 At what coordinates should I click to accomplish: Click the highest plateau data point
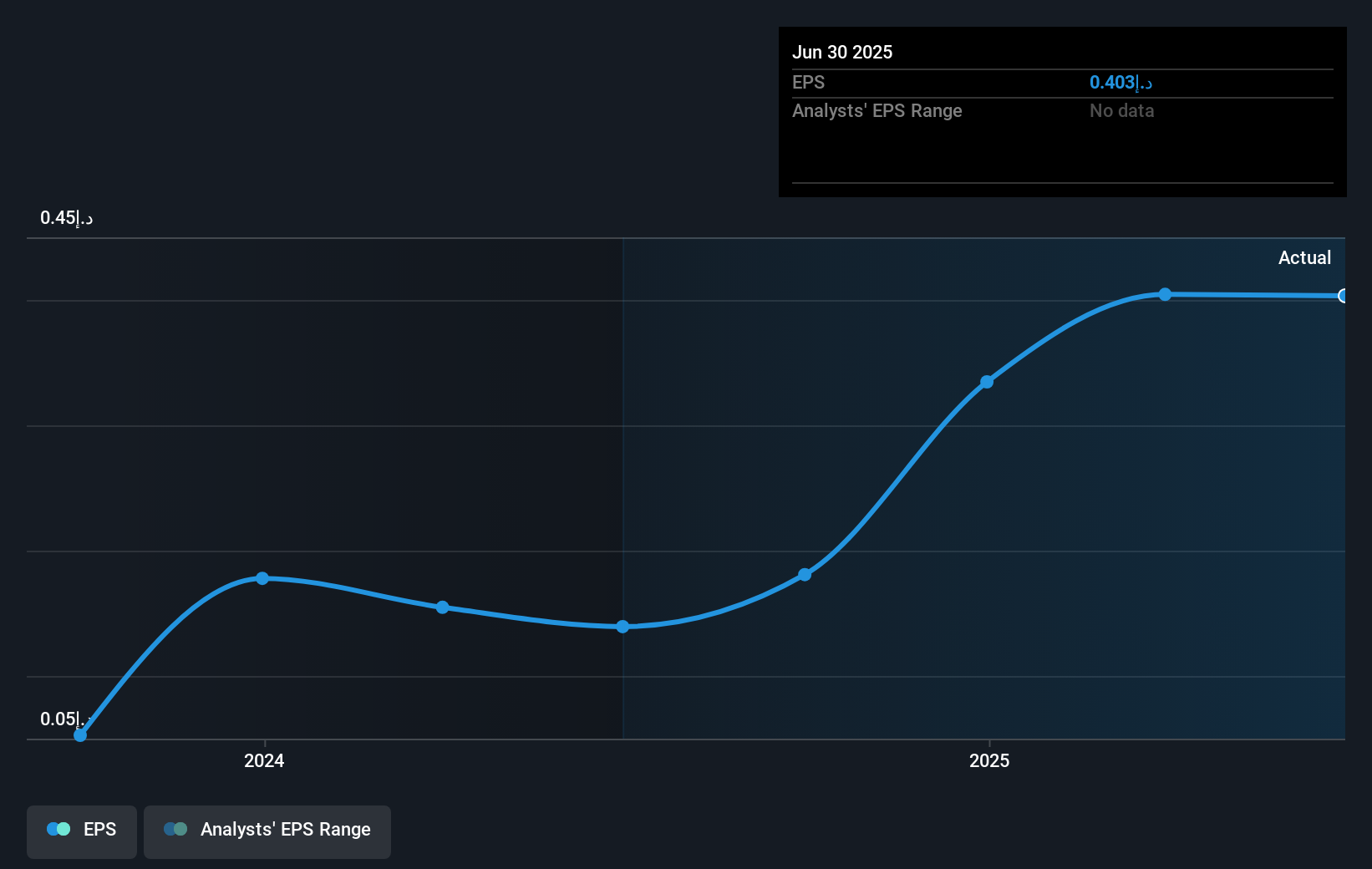tap(1166, 294)
